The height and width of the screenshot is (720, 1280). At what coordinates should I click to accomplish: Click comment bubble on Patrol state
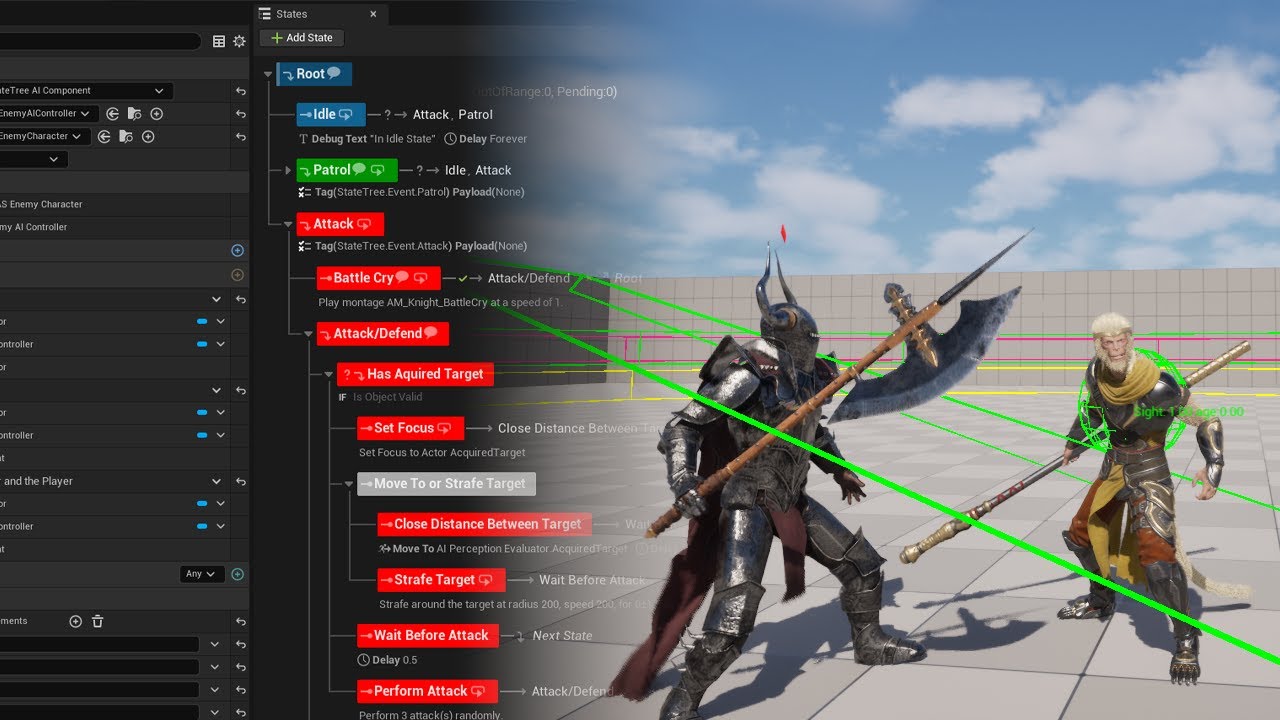(359, 169)
